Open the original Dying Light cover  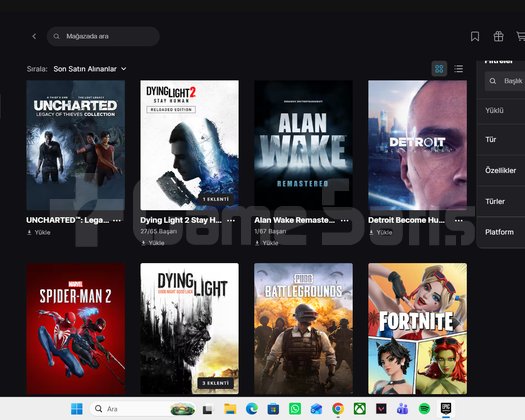click(x=190, y=329)
